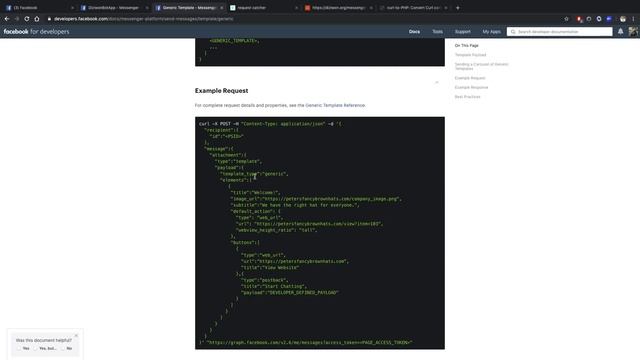
Task: Click the browser profile avatar icon
Action: point(623,19)
